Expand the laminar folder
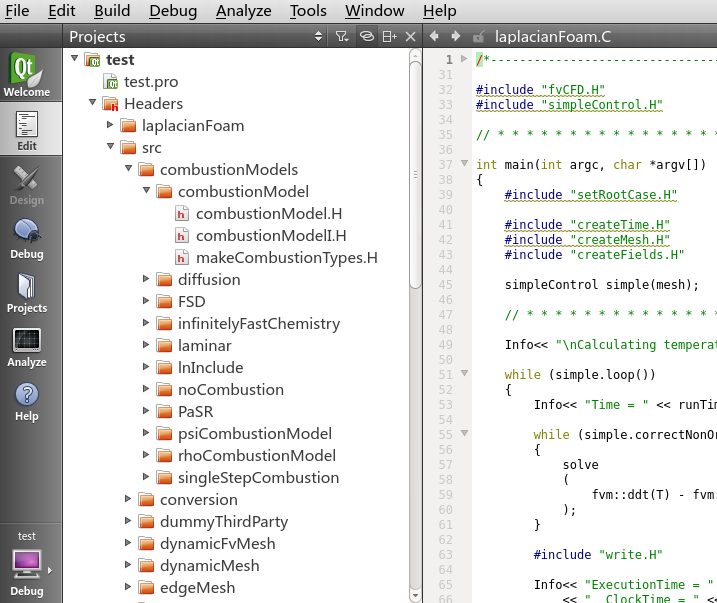The image size is (717, 603). (146, 344)
